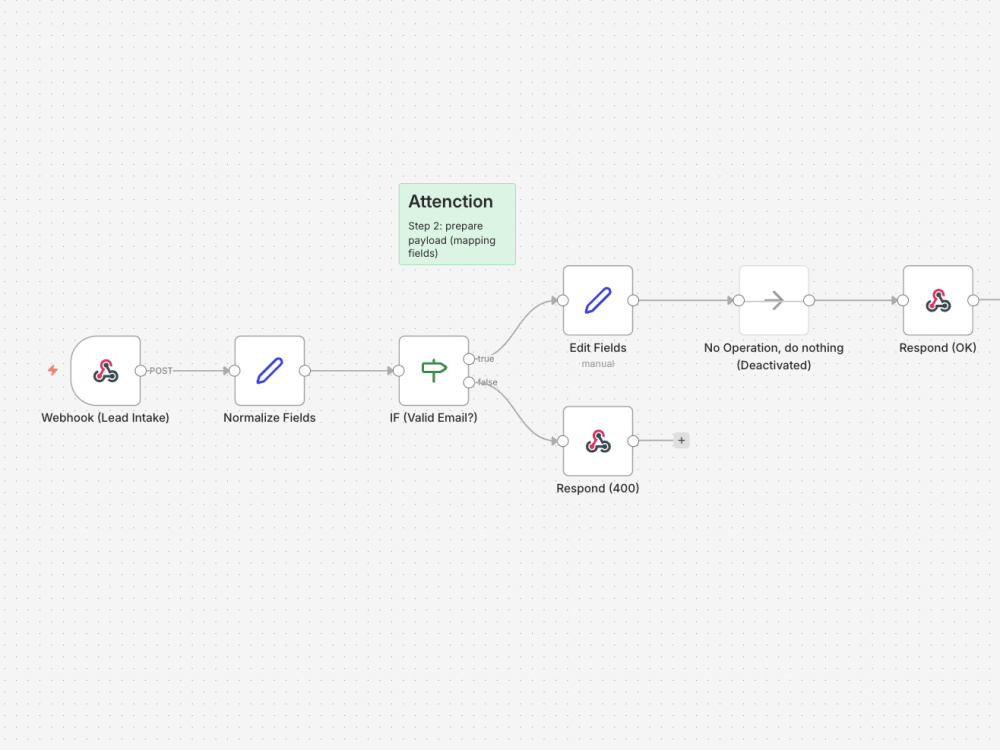
Task: Click the 'true' branch label
Action: click(x=486, y=359)
